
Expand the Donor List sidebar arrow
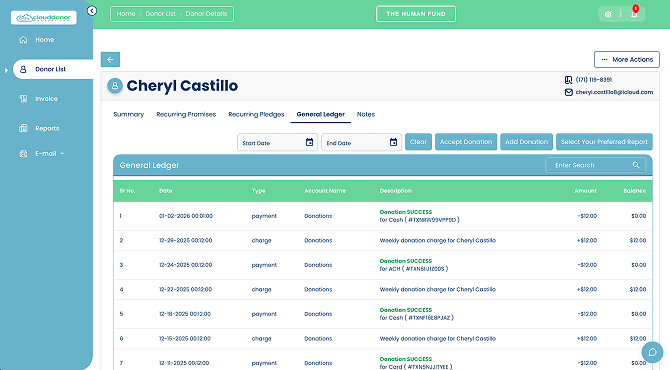click(x=6, y=70)
